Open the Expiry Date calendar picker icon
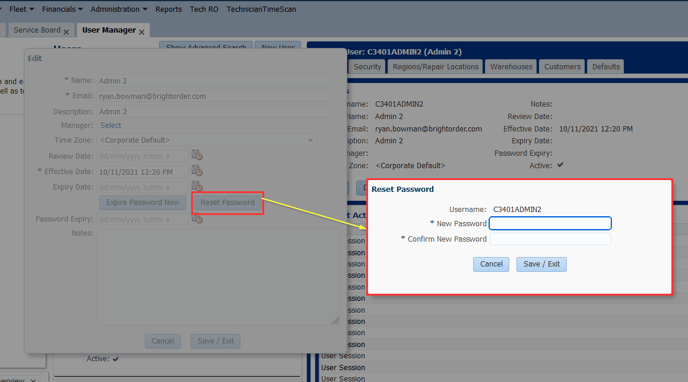The height and width of the screenshot is (382, 688). tap(197, 186)
